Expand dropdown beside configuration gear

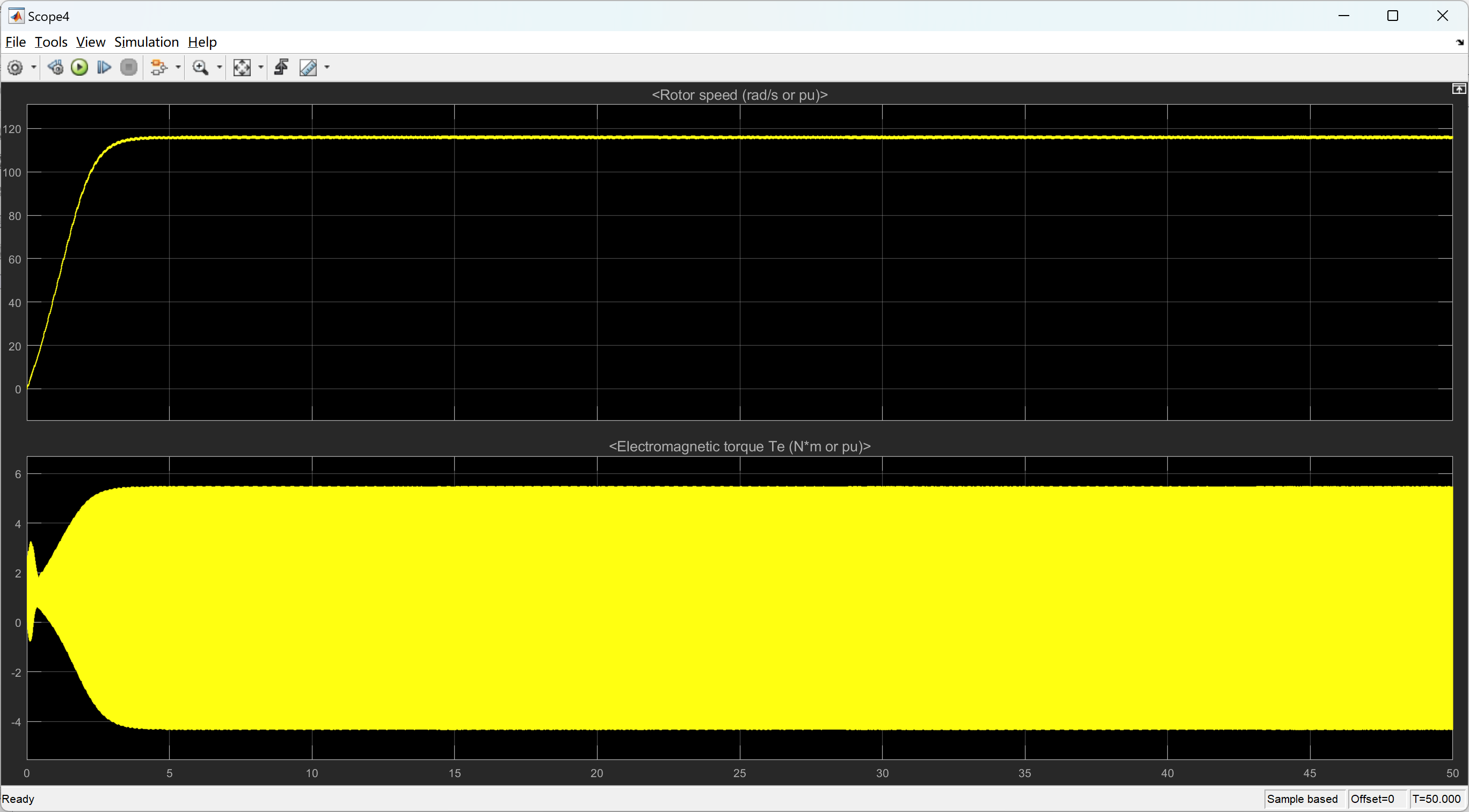click(34, 68)
